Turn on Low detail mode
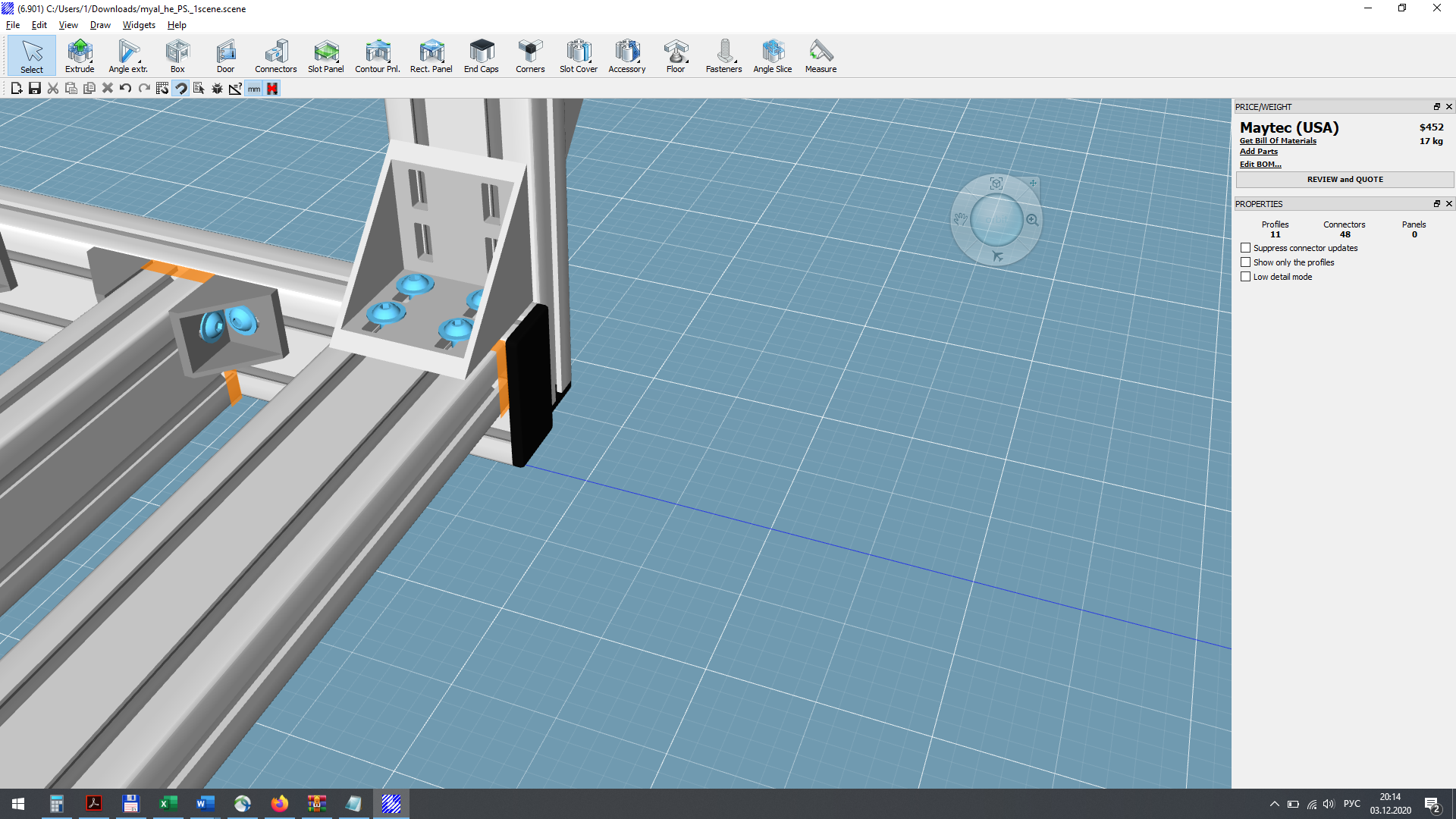Screen dimensions: 1456x819 click(1245, 277)
